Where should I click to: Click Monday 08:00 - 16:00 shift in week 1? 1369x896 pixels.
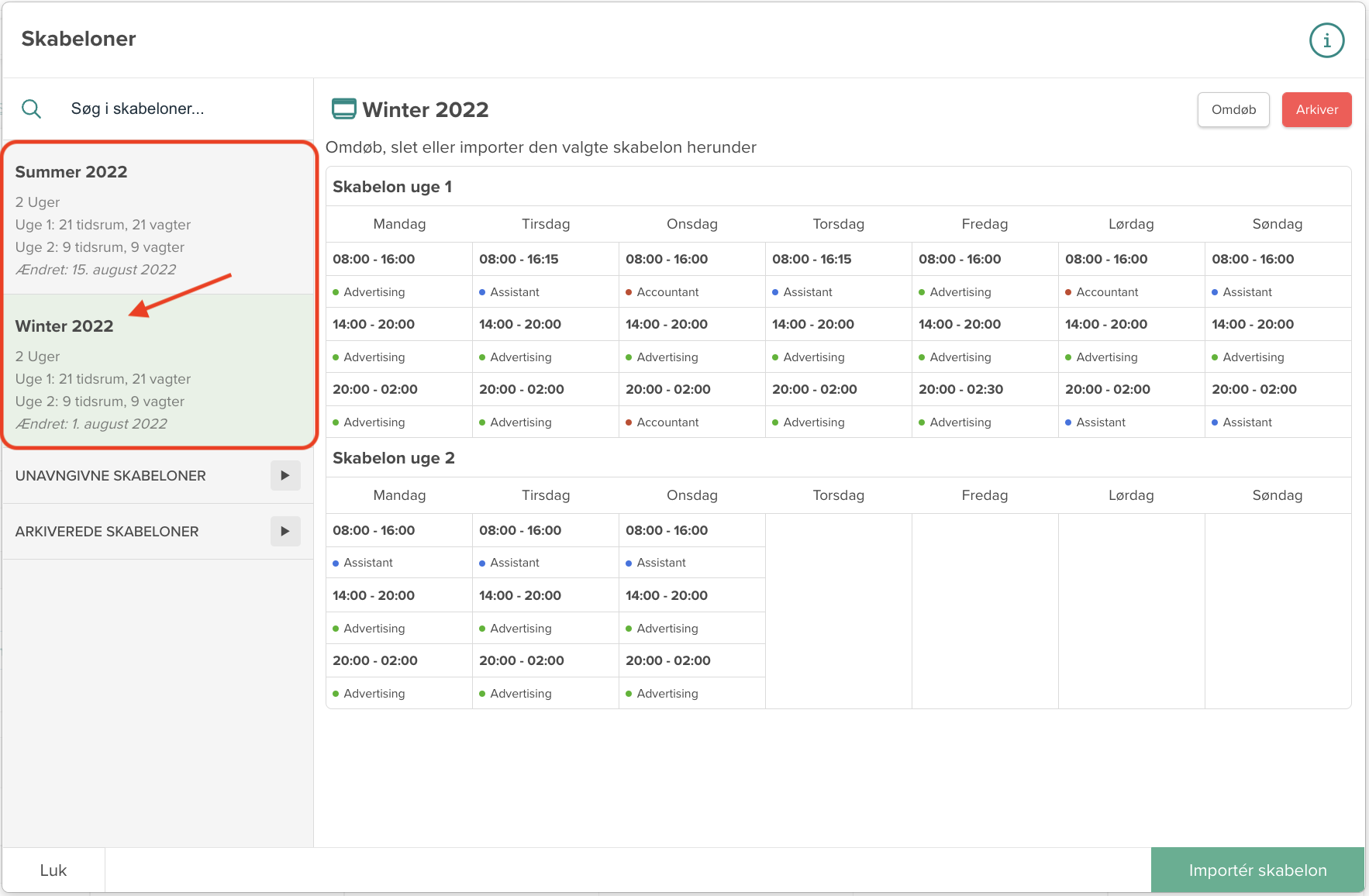click(x=374, y=259)
